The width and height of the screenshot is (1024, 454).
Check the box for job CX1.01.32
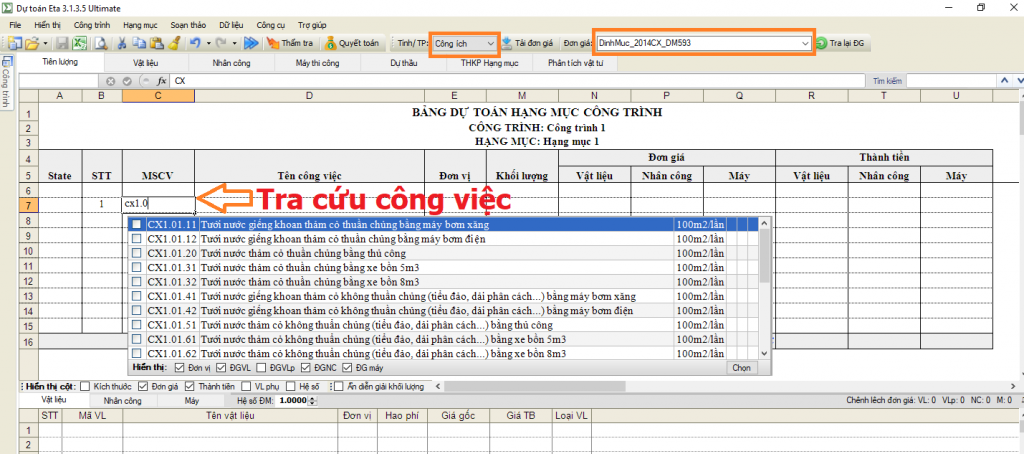click(x=136, y=282)
